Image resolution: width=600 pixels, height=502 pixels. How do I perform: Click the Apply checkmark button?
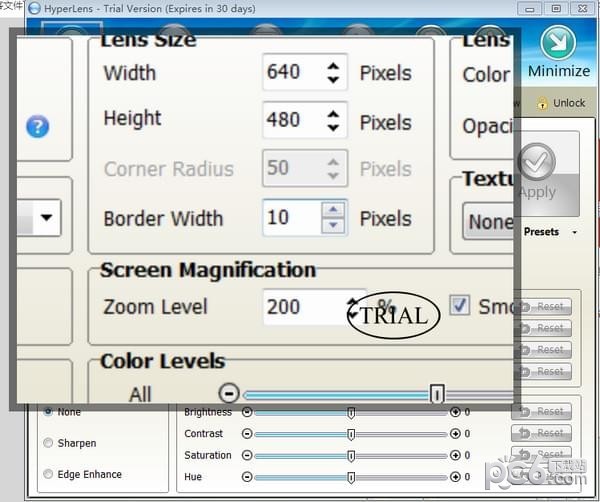click(x=536, y=162)
